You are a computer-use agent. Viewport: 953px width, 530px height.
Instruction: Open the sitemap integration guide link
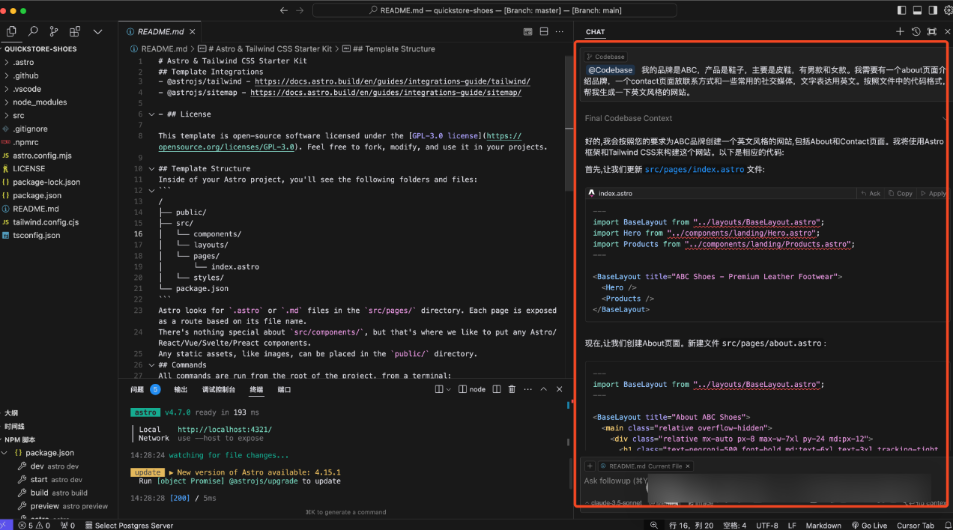pos(386,92)
